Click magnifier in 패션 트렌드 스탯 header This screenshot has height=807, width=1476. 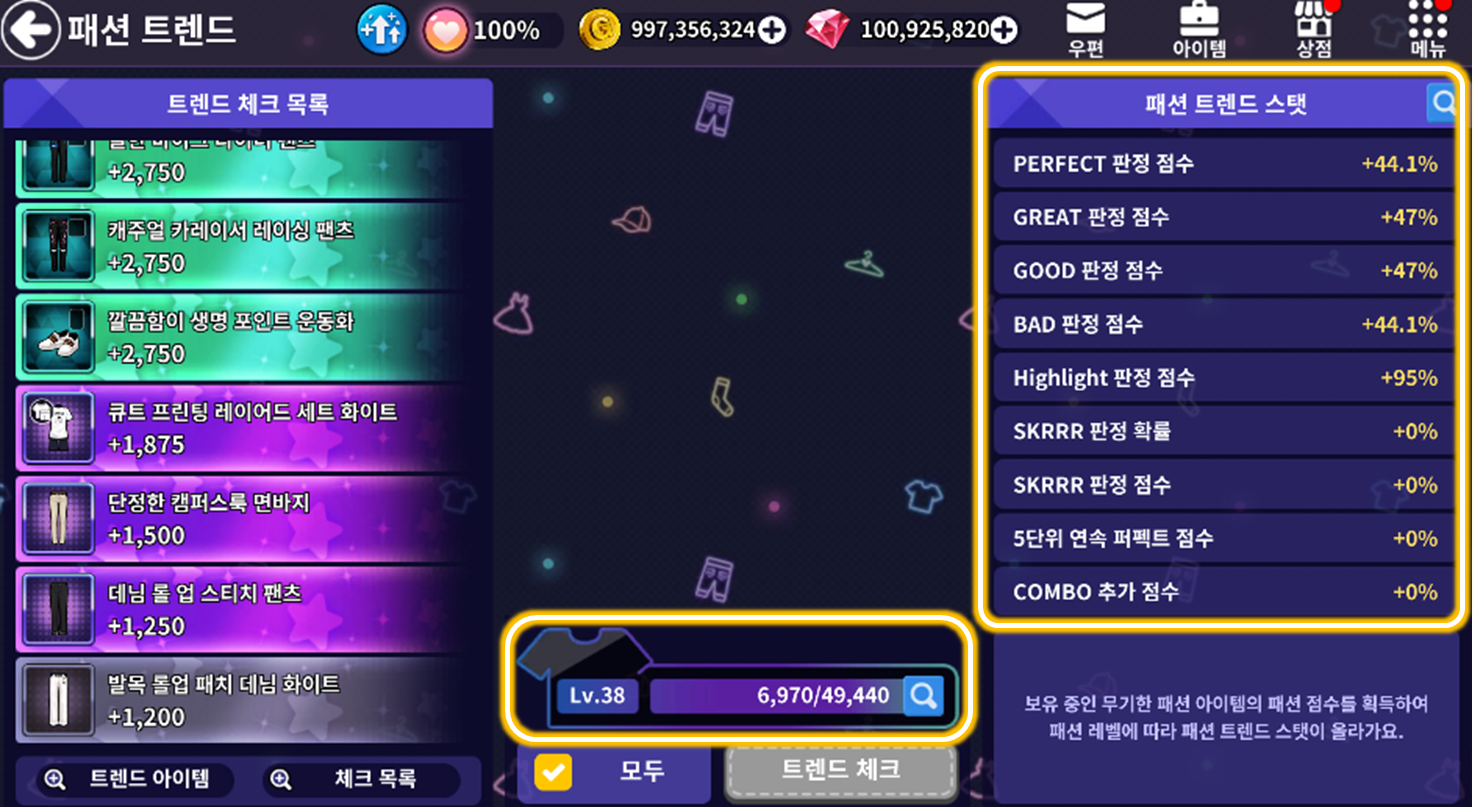[1441, 102]
